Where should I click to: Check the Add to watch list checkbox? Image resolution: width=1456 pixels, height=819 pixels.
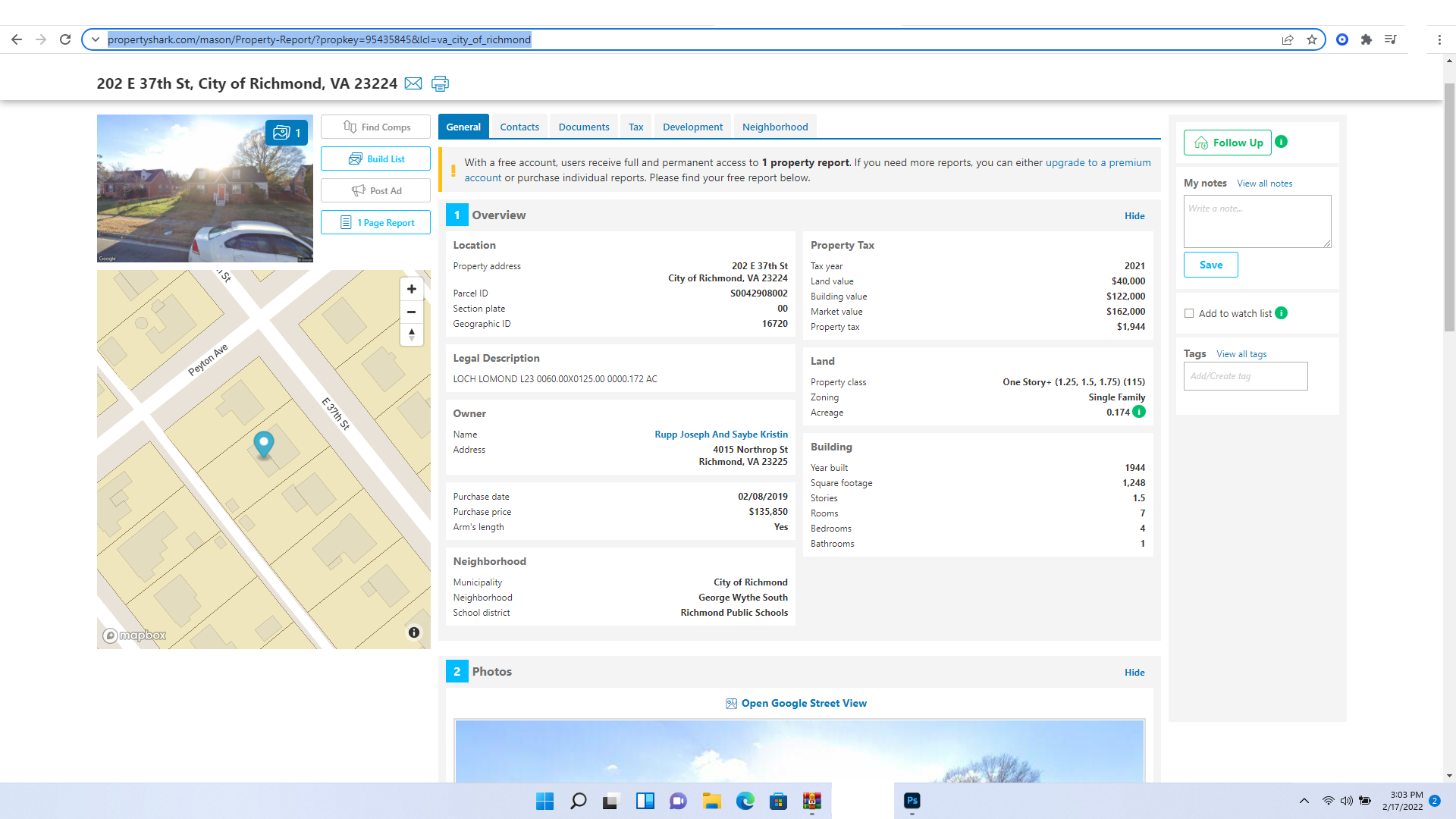tap(1189, 313)
